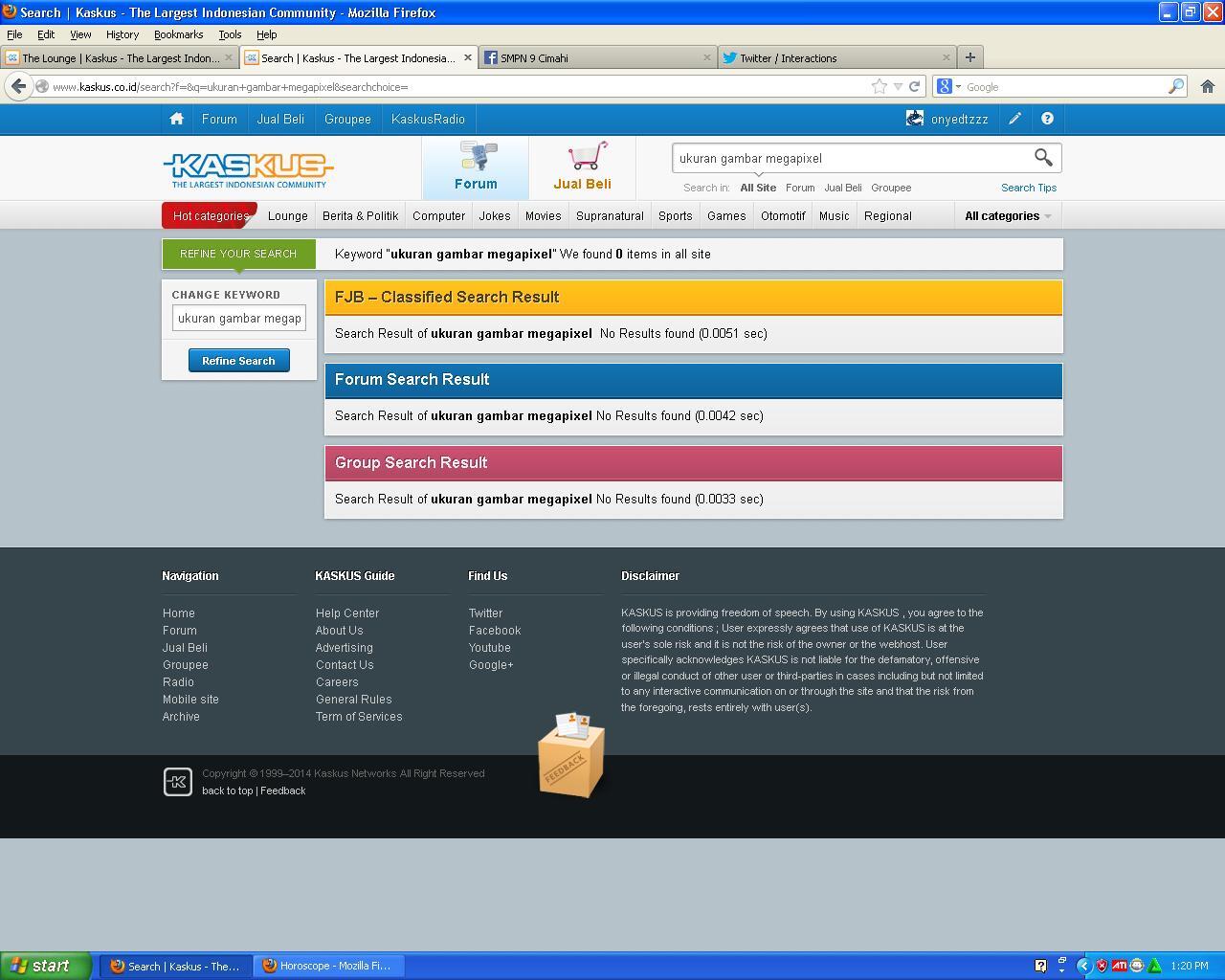Click the Kaskus home icon in the top bar
Viewport: 1225px width, 980px height.
[x=176, y=119]
